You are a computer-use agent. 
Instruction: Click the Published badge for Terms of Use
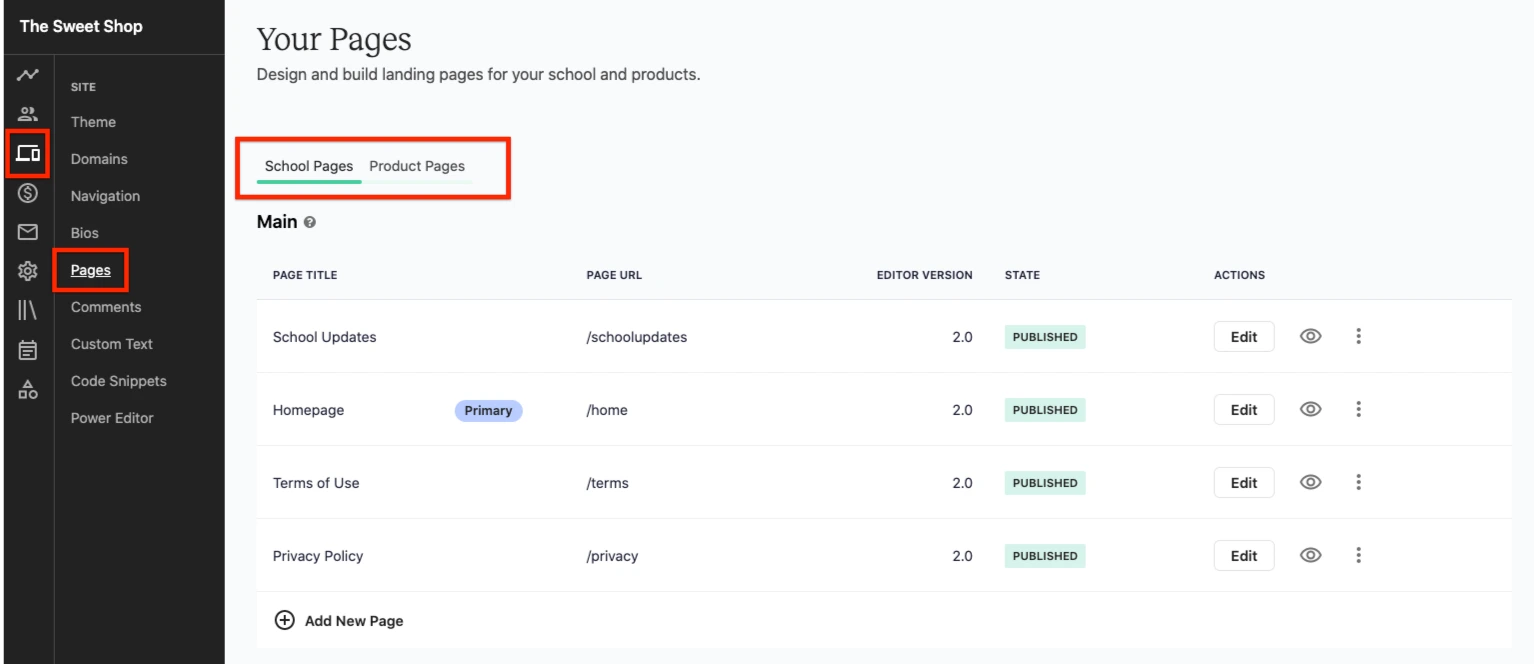point(1045,483)
